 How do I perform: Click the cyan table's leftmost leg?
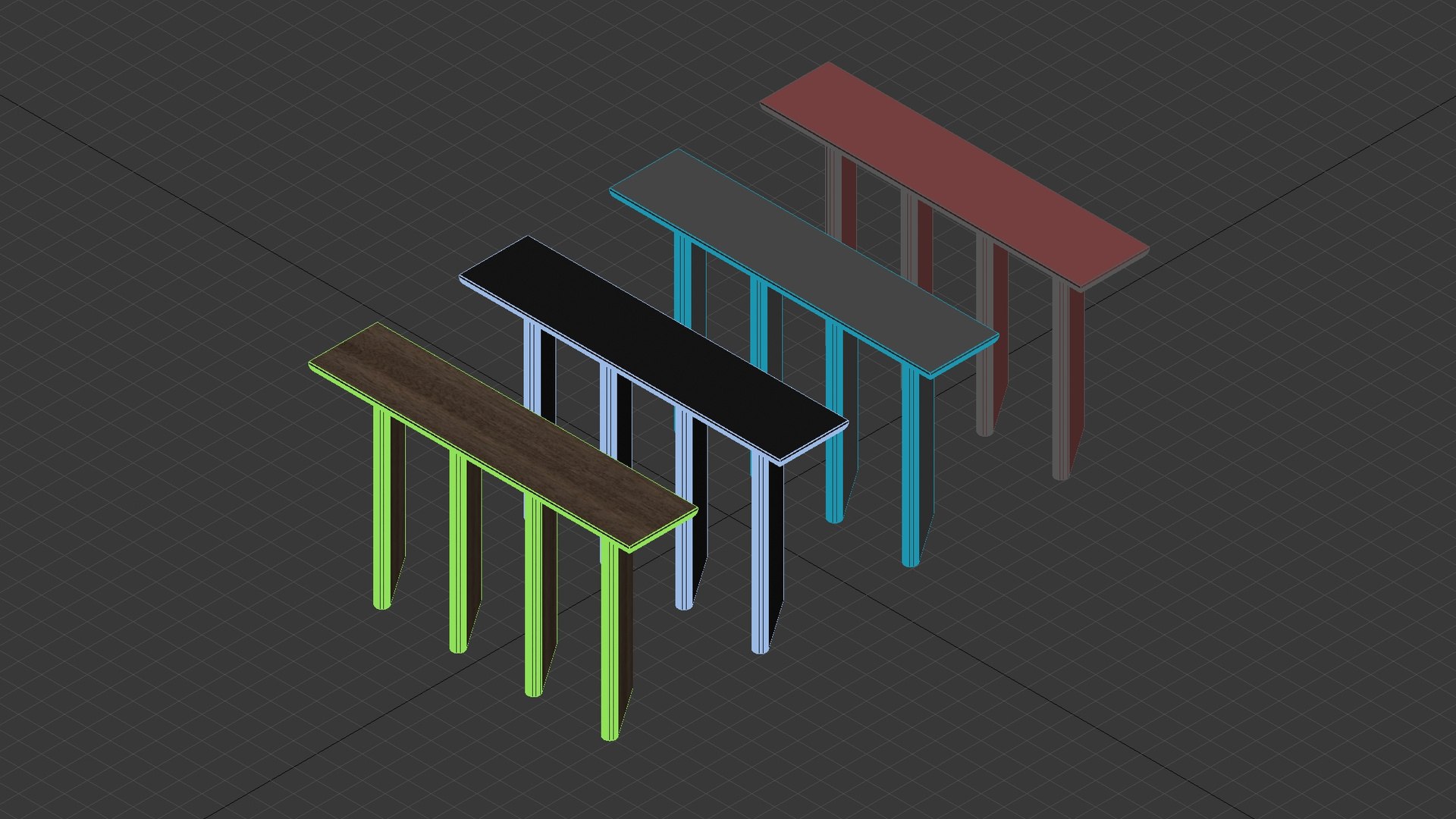coord(689,284)
